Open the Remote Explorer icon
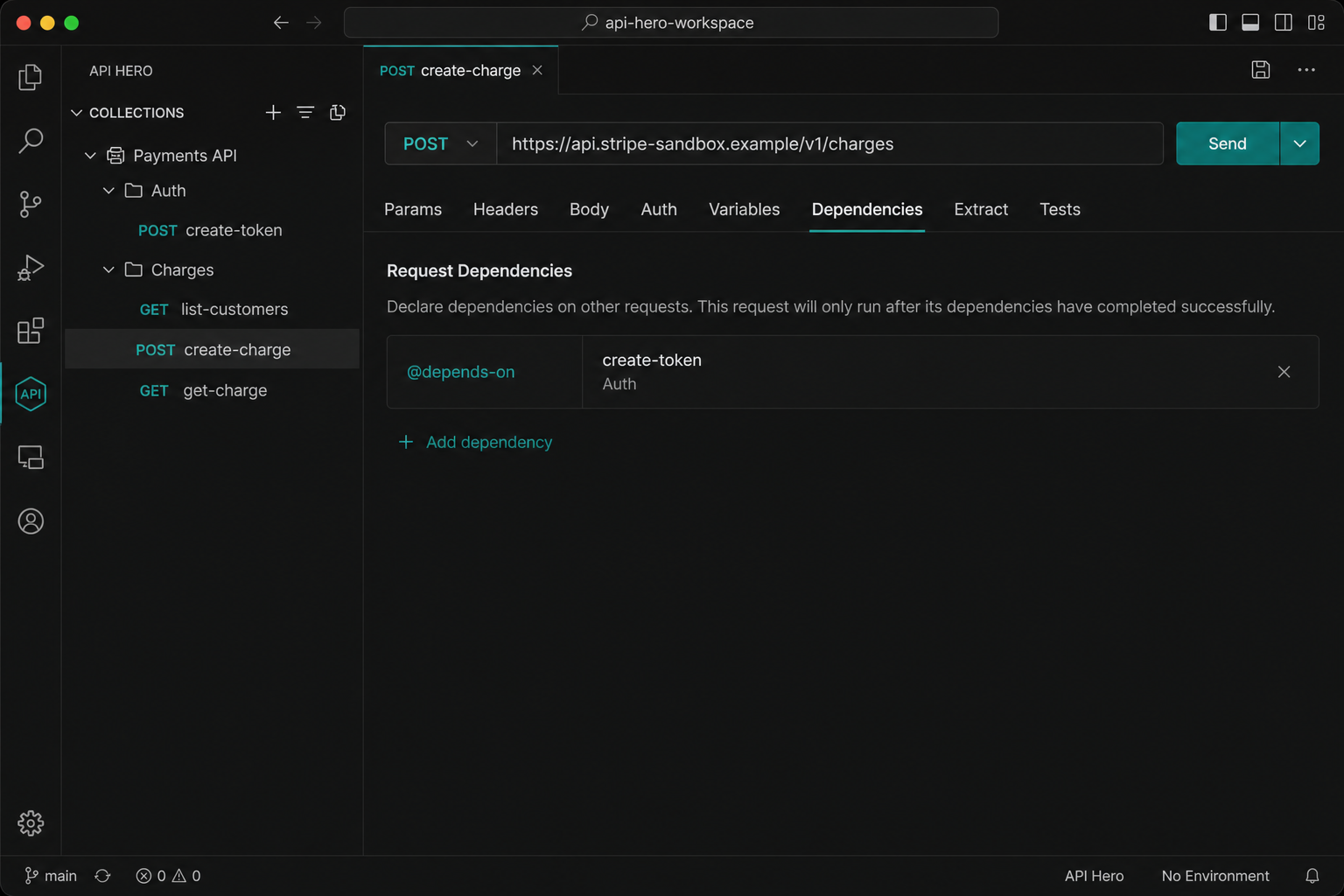Image resolution: width=1344 pixels, height=896 pixels. 31,458
